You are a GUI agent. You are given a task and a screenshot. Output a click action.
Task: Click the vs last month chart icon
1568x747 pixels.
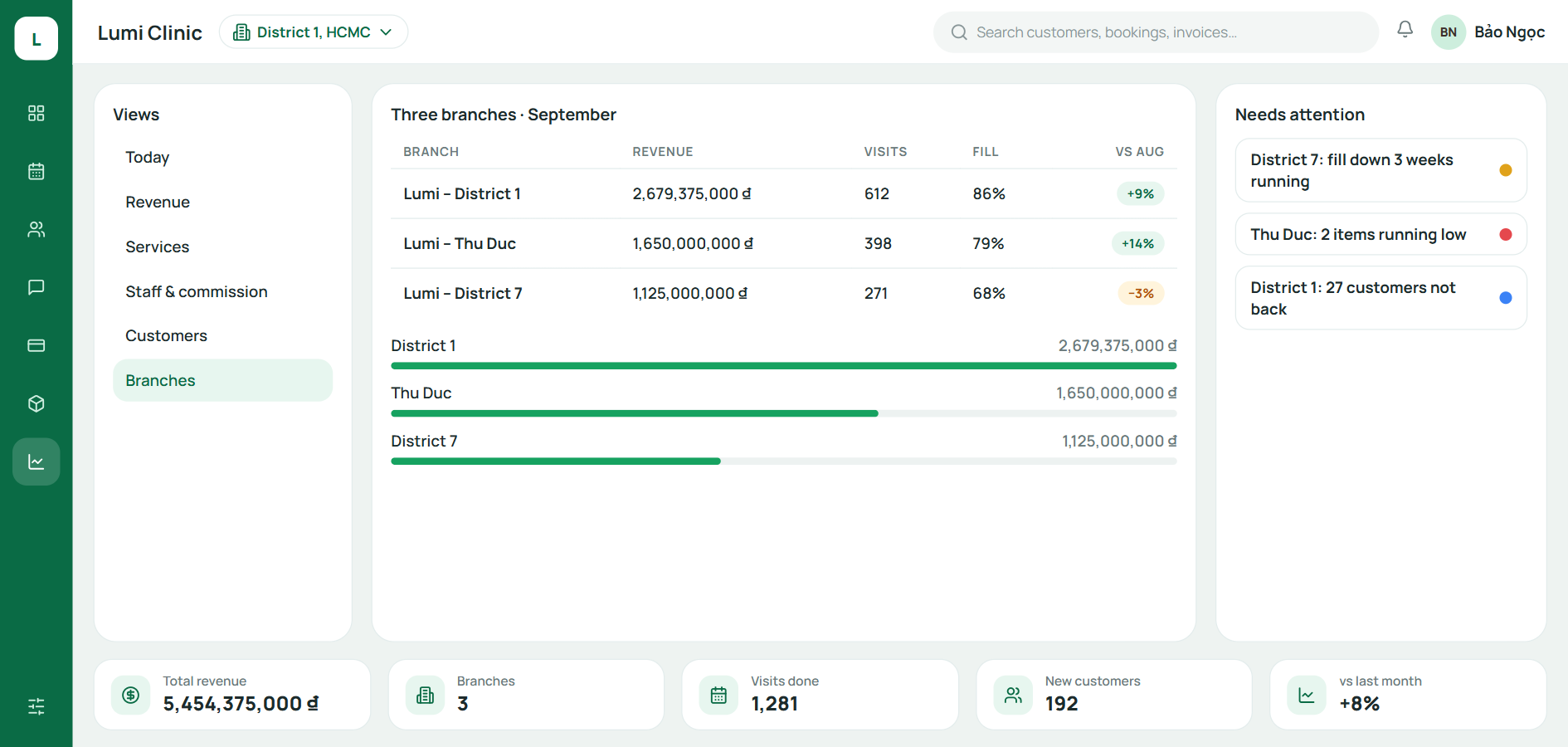(x=1307, y=696)
